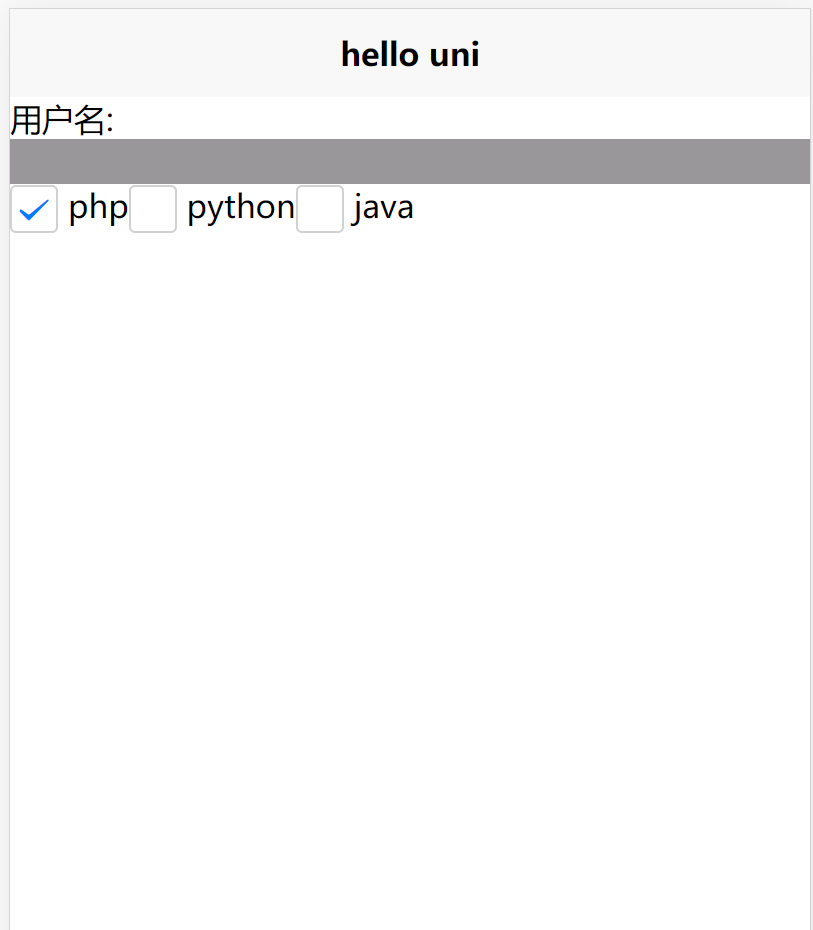Screen dimensions: 813x930
Task: Choose java as a language option
Action: tap(320, 209)
